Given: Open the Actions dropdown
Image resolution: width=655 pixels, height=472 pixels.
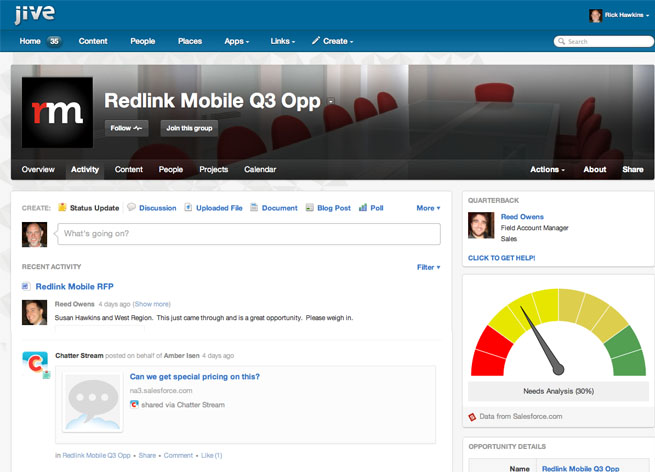Looking at the screenshot, I should pyautogui.click(x=547, y=169).
